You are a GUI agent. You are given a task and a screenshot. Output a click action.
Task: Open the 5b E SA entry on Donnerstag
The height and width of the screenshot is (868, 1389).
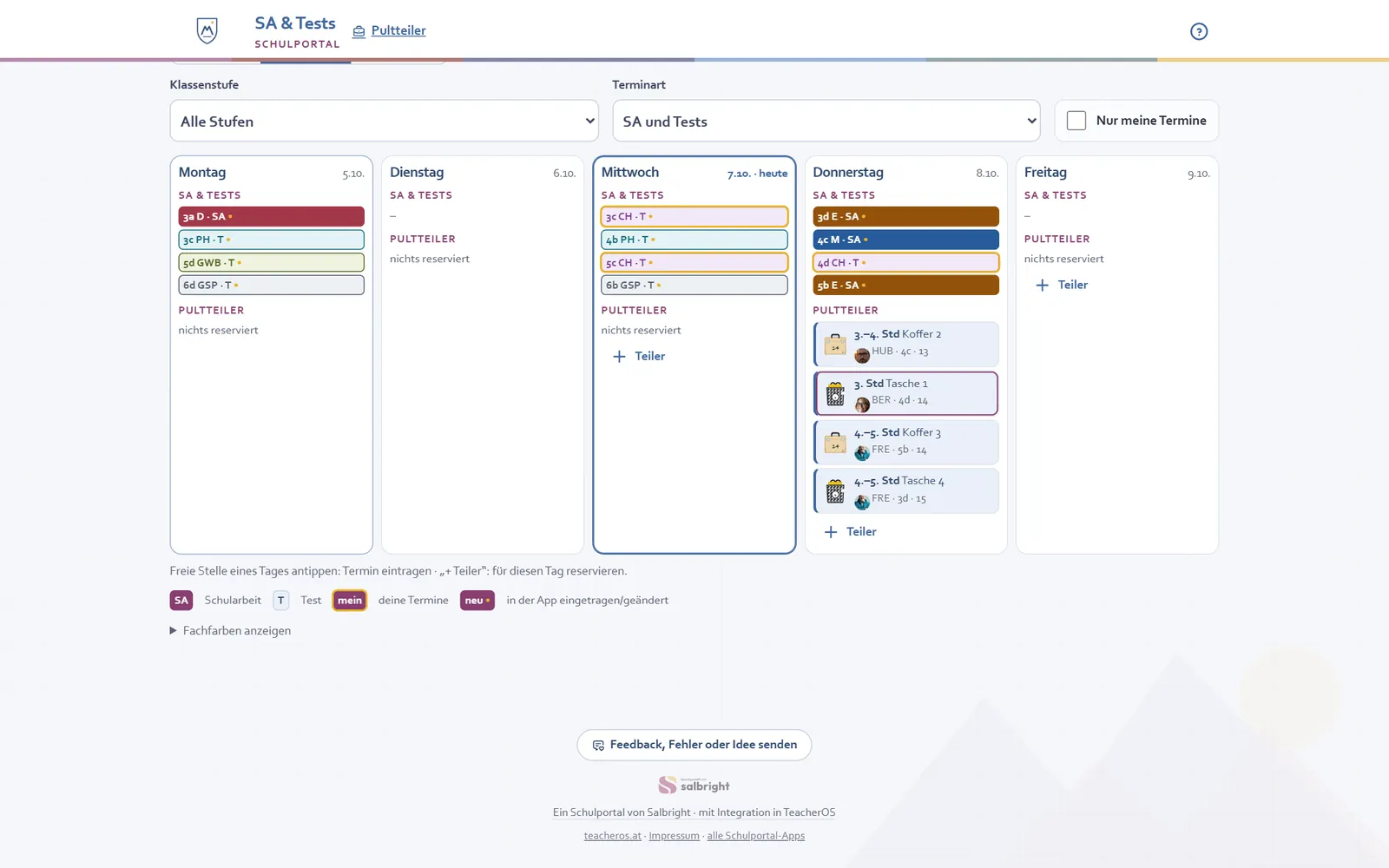click(905, 285)
